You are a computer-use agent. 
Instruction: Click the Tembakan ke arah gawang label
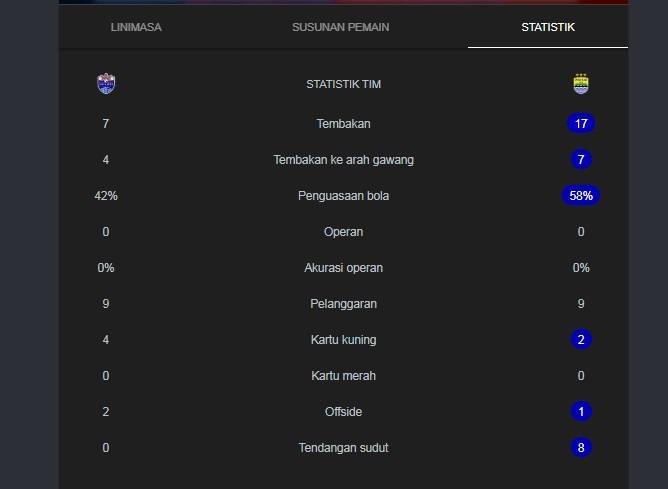(x=343, y=160)
